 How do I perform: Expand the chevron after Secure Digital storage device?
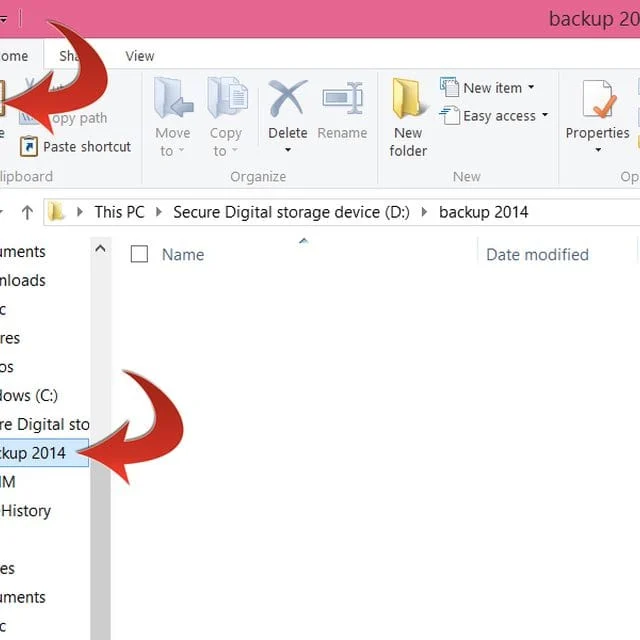[424, 212]
